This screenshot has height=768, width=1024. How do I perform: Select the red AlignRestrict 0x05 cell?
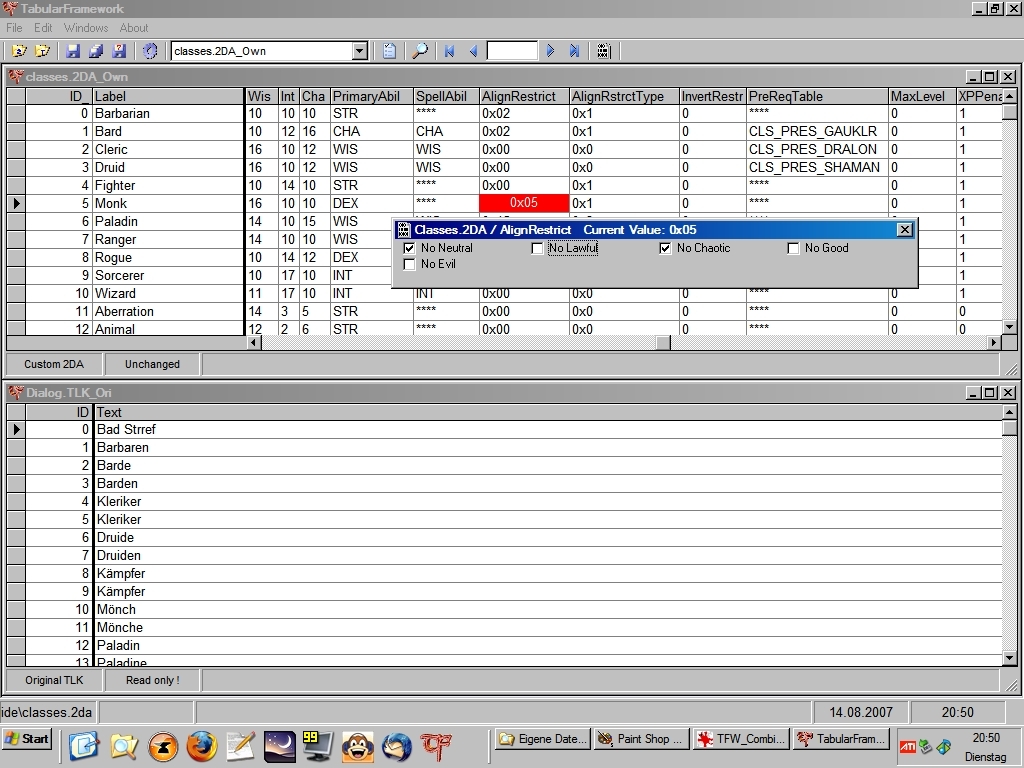(524, 203)
